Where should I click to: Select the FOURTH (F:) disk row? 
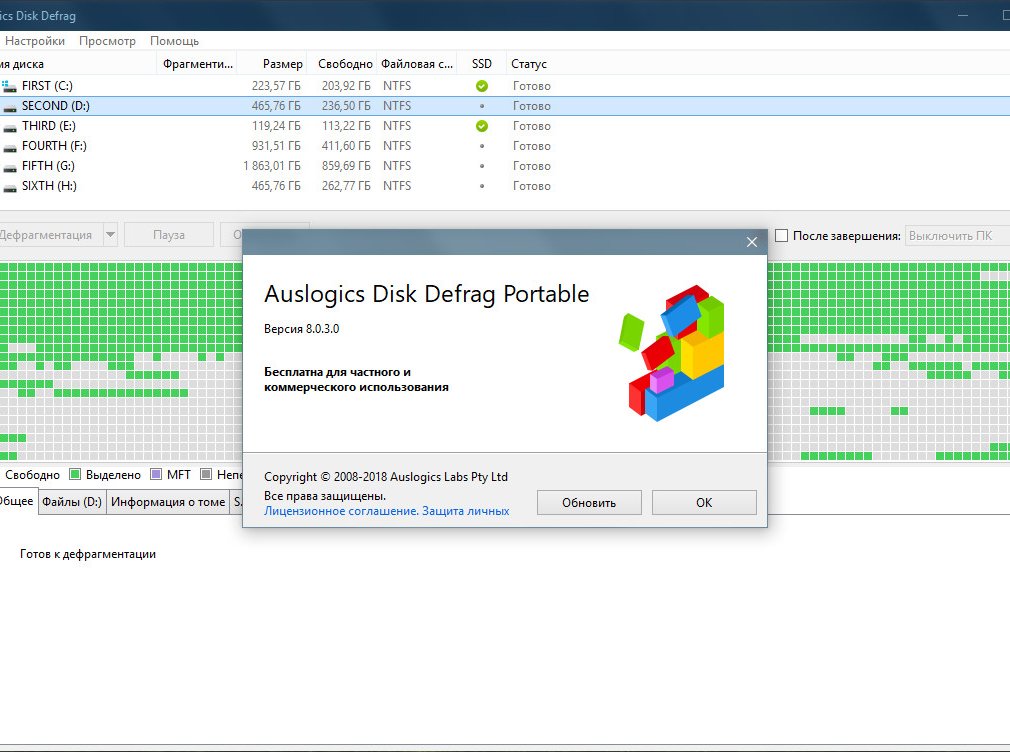(x=505, y=146)
